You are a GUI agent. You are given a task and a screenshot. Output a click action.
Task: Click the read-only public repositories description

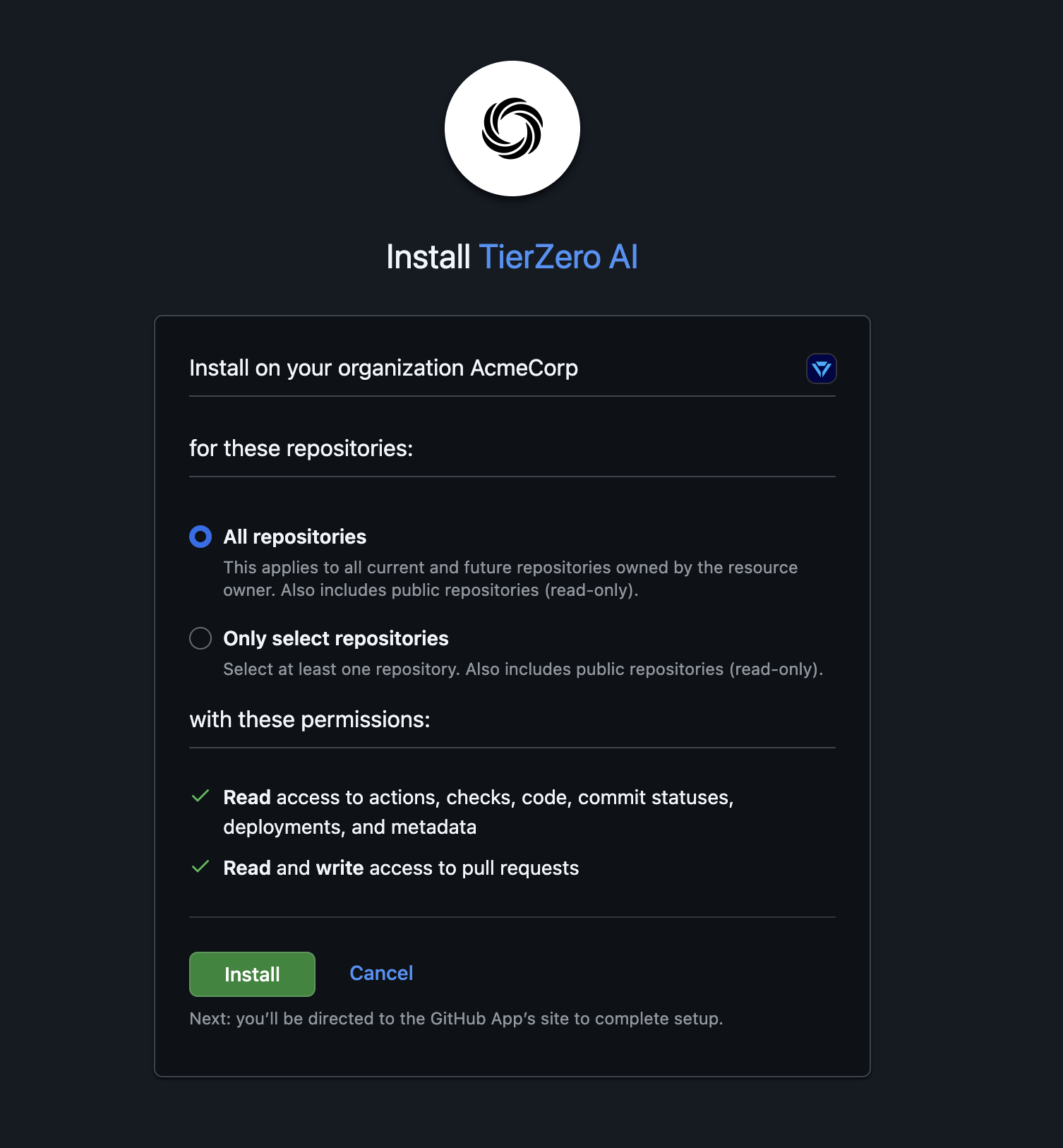point(523,669)
